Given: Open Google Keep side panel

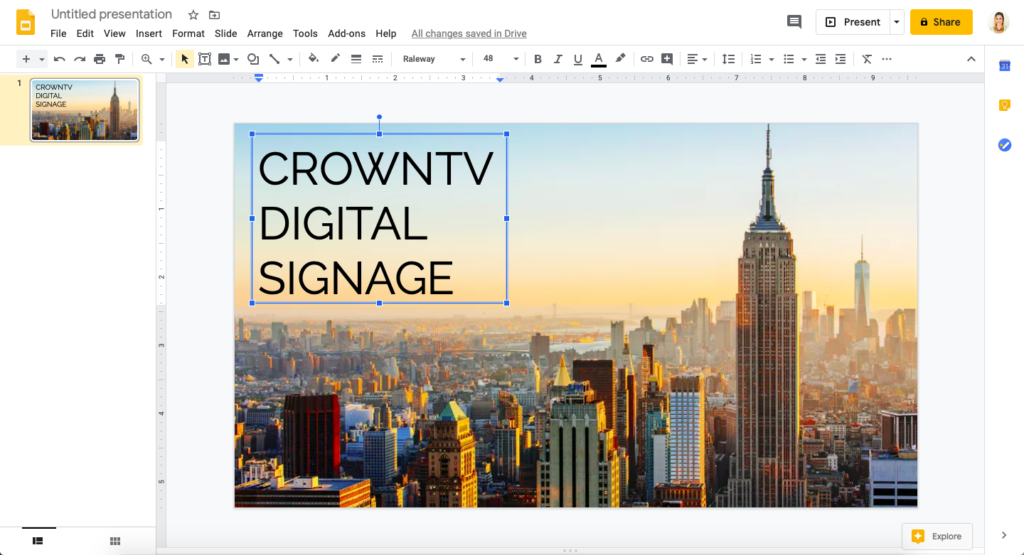Looking at the screenshot, I should 1004,105.
